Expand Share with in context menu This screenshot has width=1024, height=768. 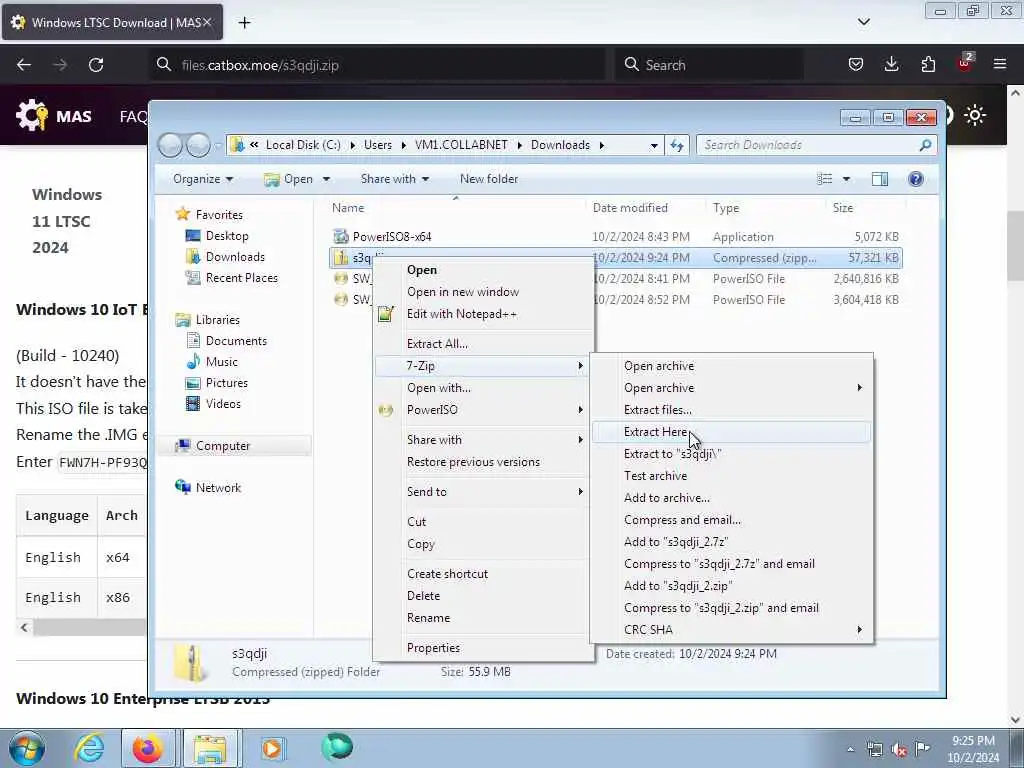tap(483, 440)
